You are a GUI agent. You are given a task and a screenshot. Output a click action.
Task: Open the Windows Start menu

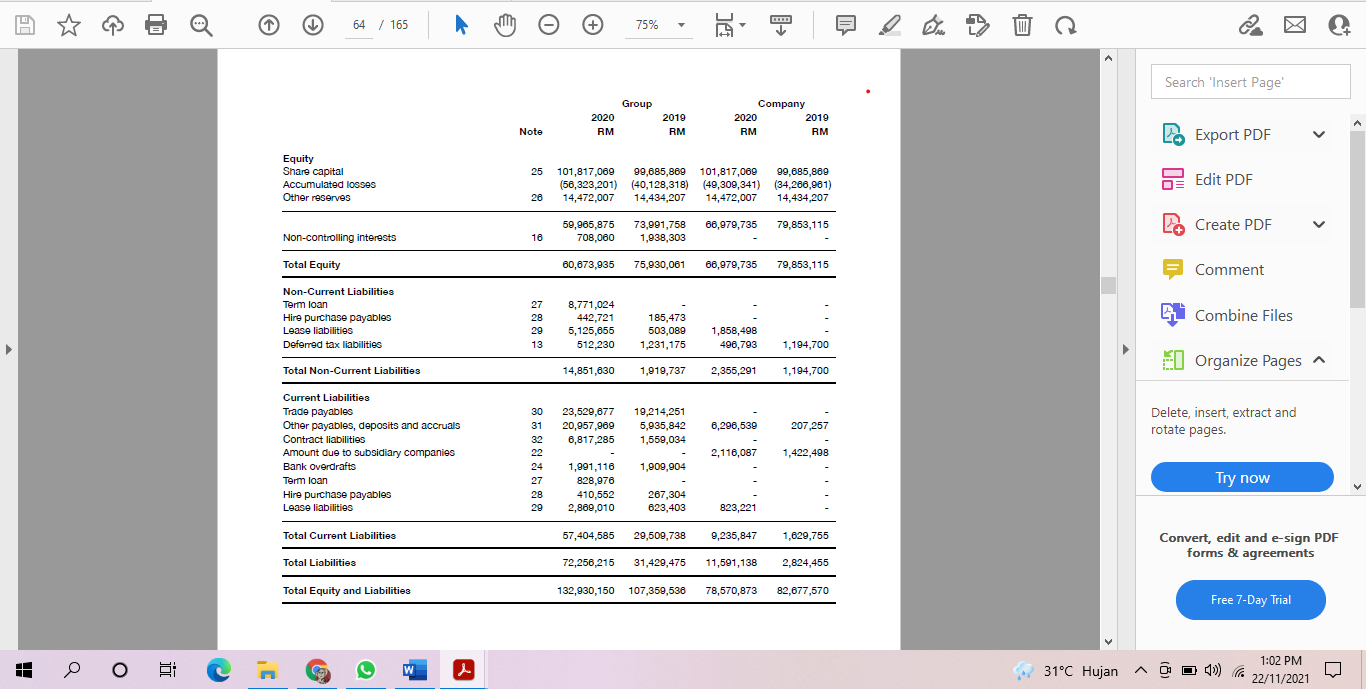point(23,671)
